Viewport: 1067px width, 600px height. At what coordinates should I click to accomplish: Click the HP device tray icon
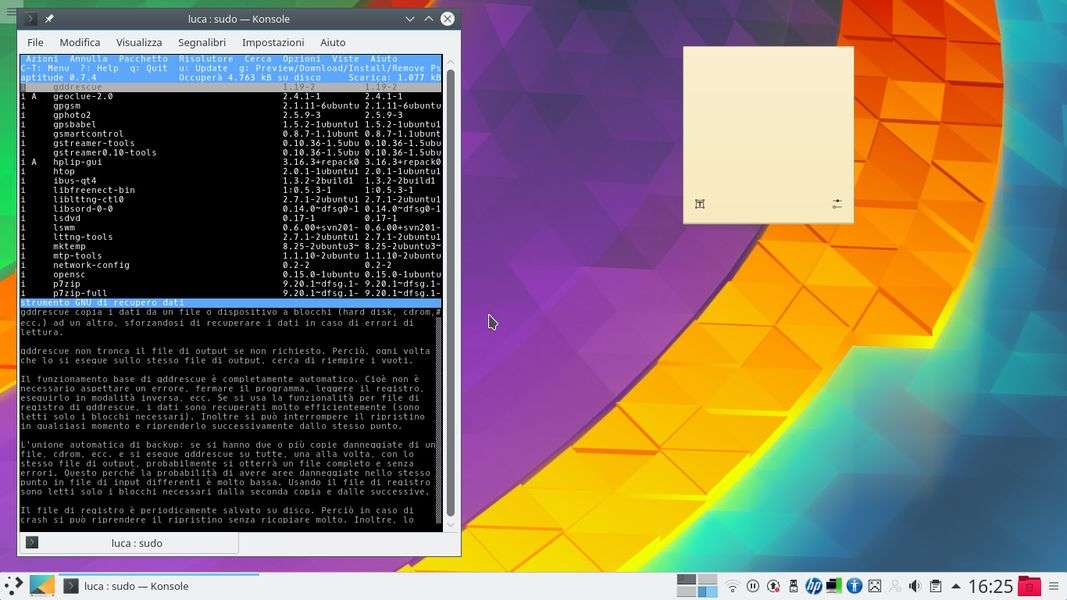coord(813,586)
